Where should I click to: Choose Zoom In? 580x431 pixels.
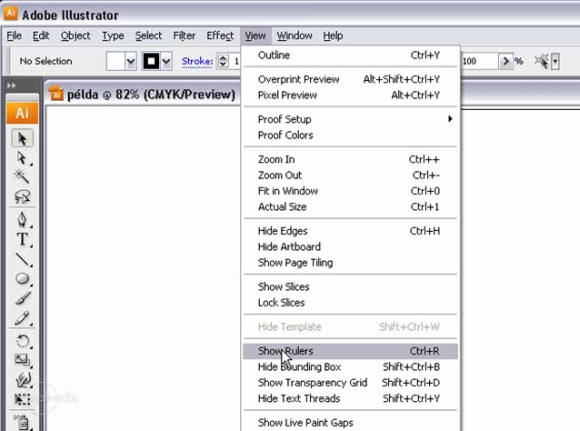click(350, 159)
